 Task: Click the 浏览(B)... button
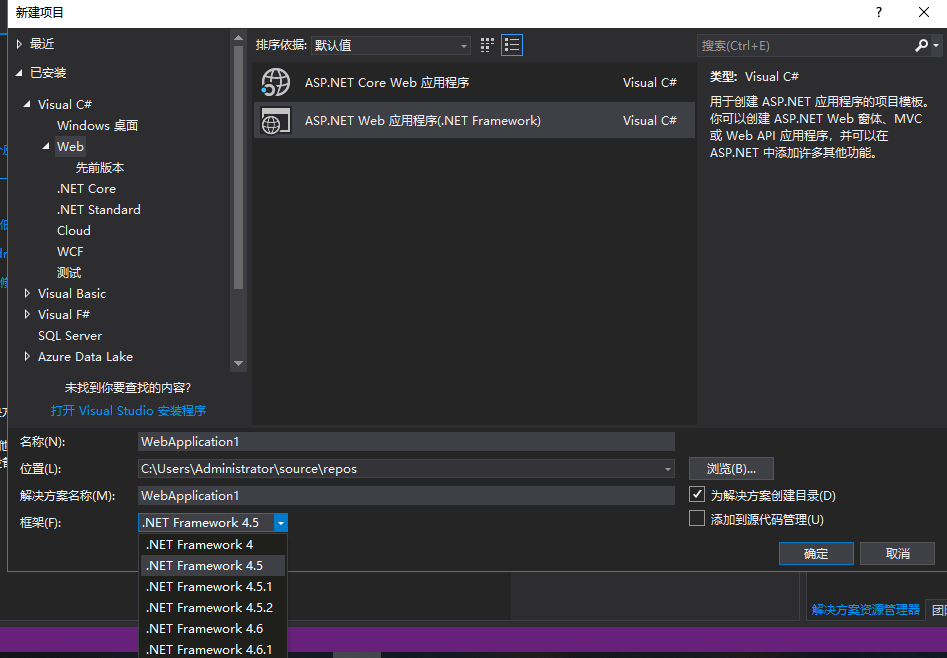(x=731, y=469)
